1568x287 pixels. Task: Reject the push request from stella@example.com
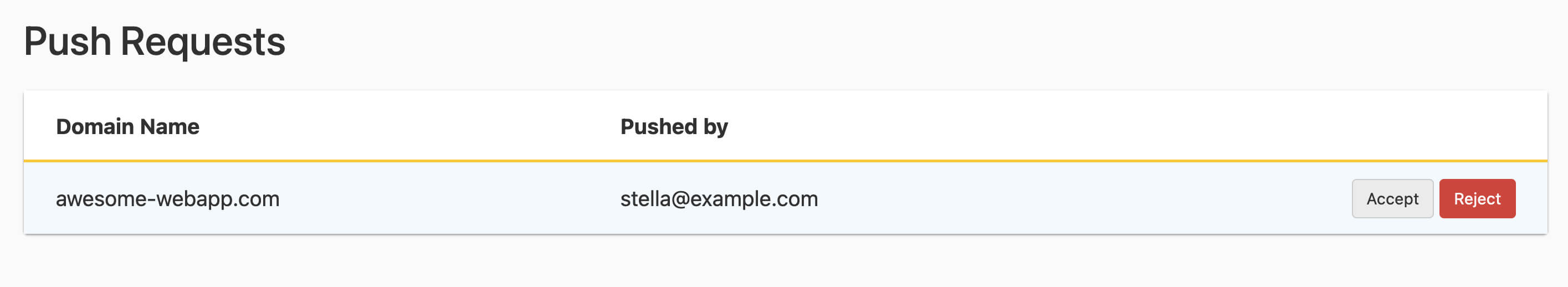(1477, 199)
